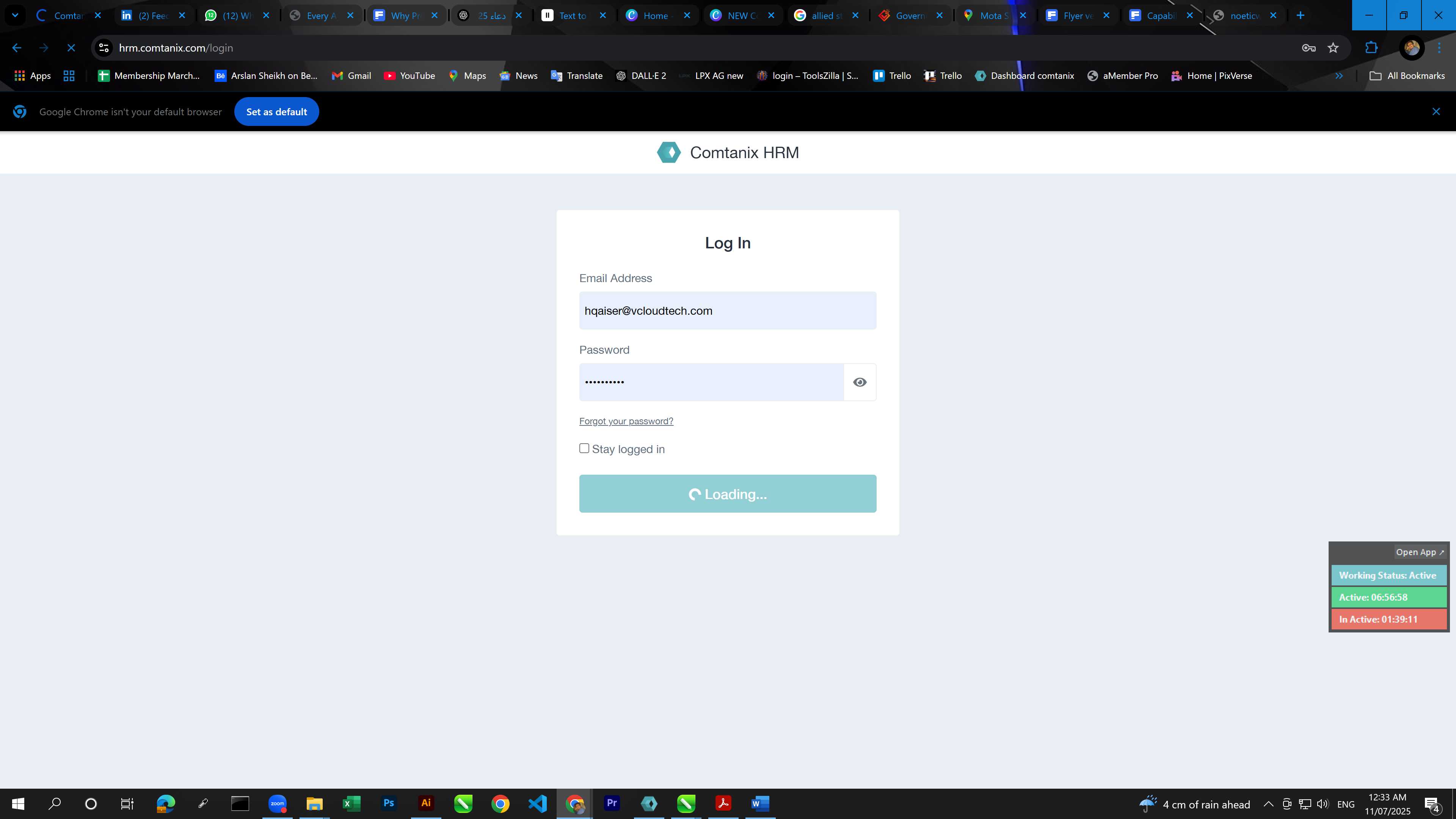Open the Chrome profile avatar
Screen dimensions: 1456x819
1411,48
